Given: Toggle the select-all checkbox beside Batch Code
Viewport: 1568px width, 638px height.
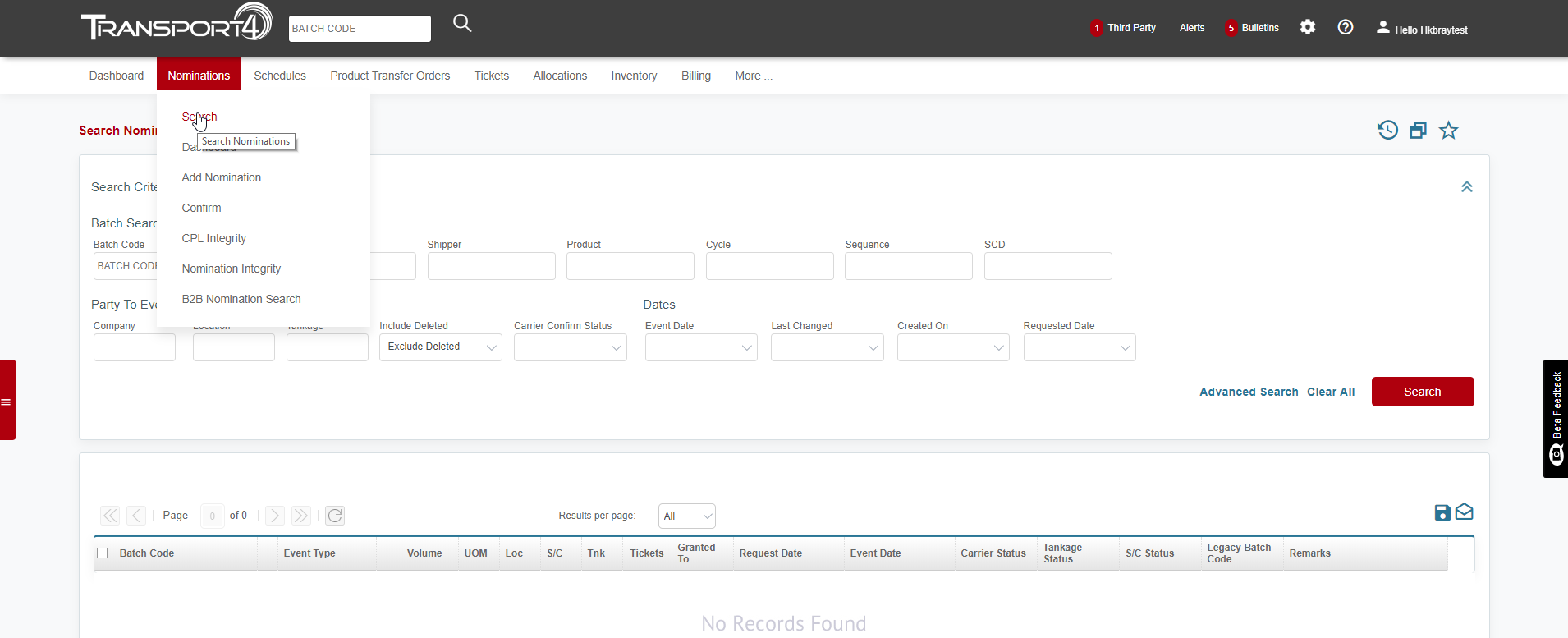Looking at the screenshot, I should point(103,553).
